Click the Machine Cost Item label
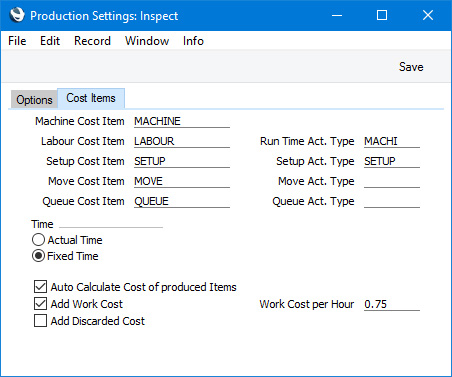Image resolution: width=452 pixels, height=377 pixels. 80,121
